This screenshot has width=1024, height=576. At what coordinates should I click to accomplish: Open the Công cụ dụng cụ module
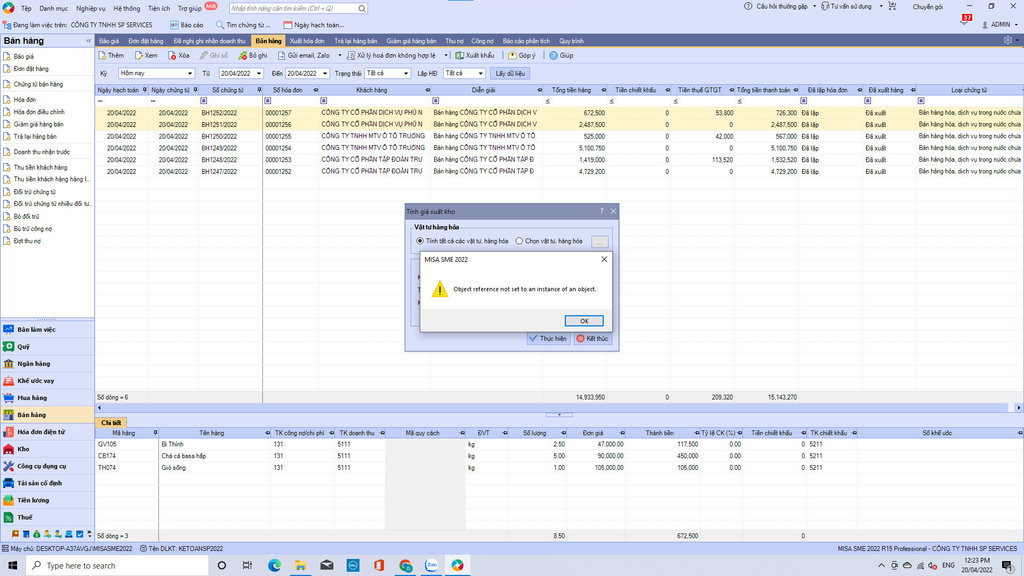coord(47,466)
